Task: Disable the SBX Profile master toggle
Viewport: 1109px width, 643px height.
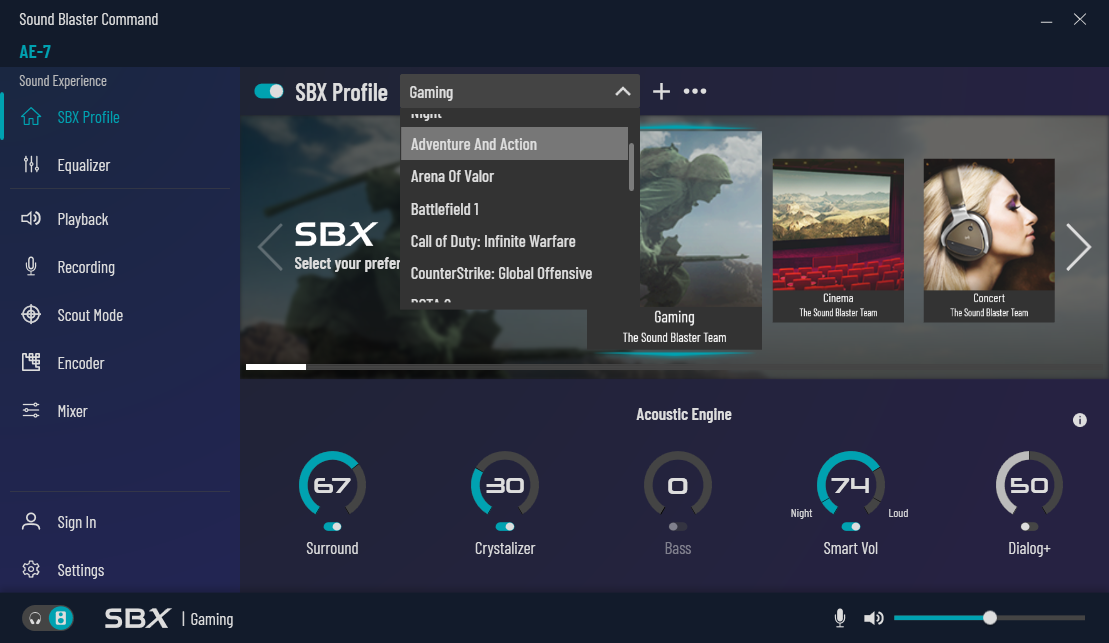Action: tap(269, 92)
